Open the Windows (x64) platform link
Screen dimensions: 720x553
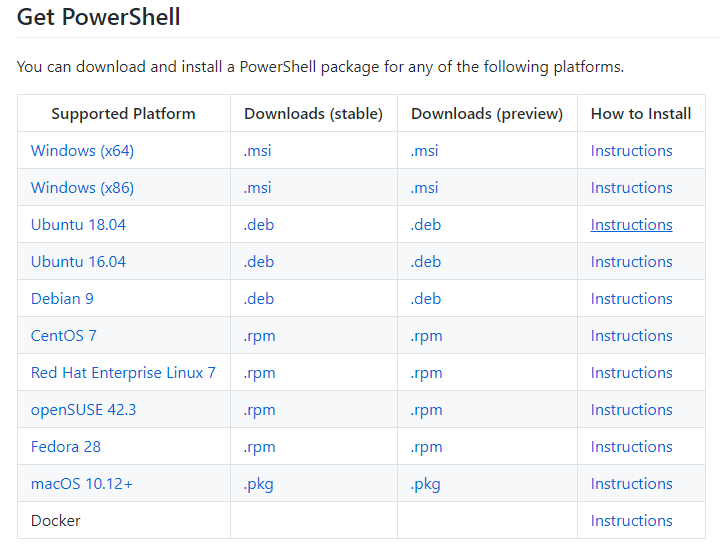[x=82, y=151]
